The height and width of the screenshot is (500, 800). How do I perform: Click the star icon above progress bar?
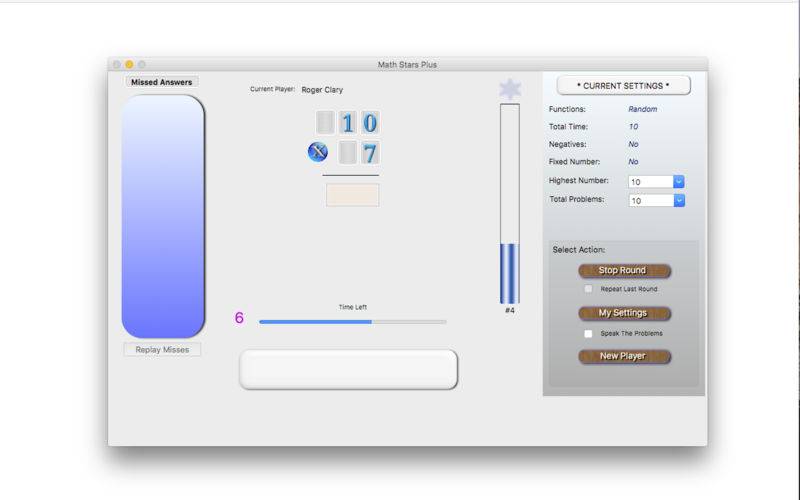(510, 89)
